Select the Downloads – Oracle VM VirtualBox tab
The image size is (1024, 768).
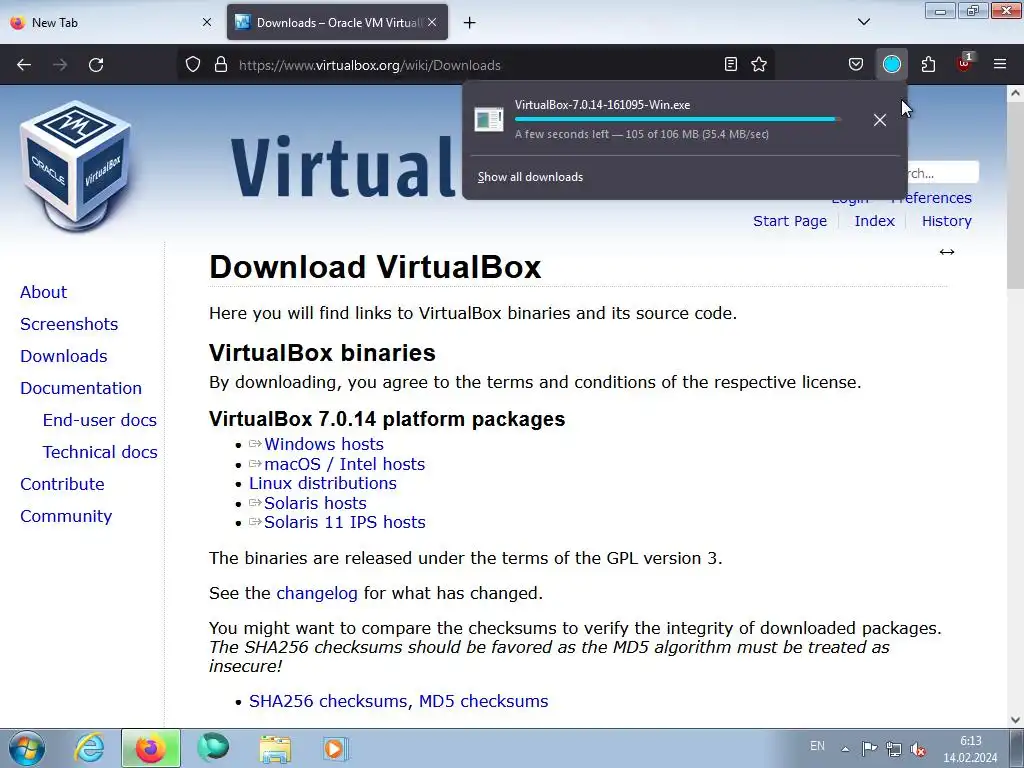[337, 22]
